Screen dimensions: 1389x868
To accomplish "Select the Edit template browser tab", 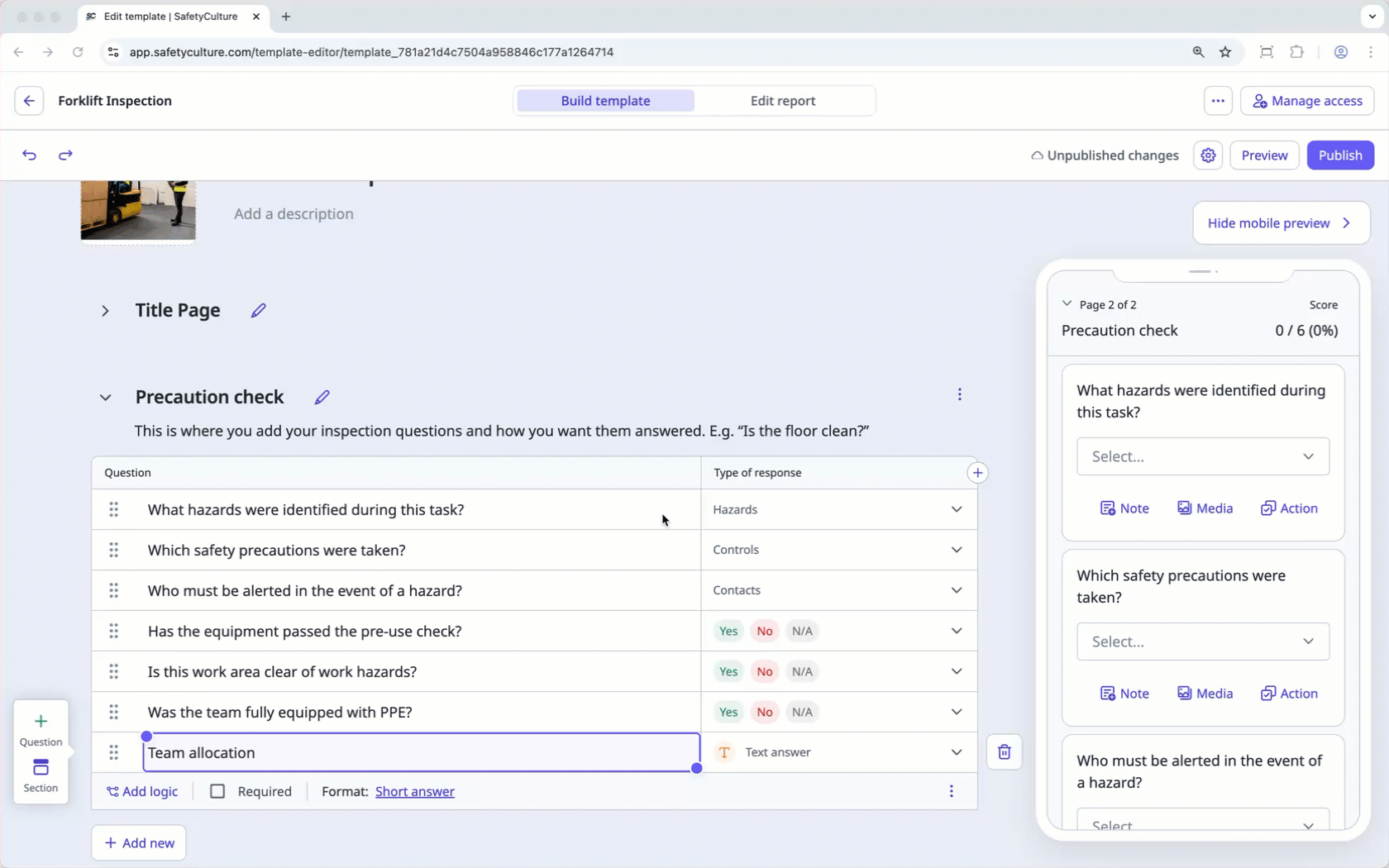I will click(172, 17).
